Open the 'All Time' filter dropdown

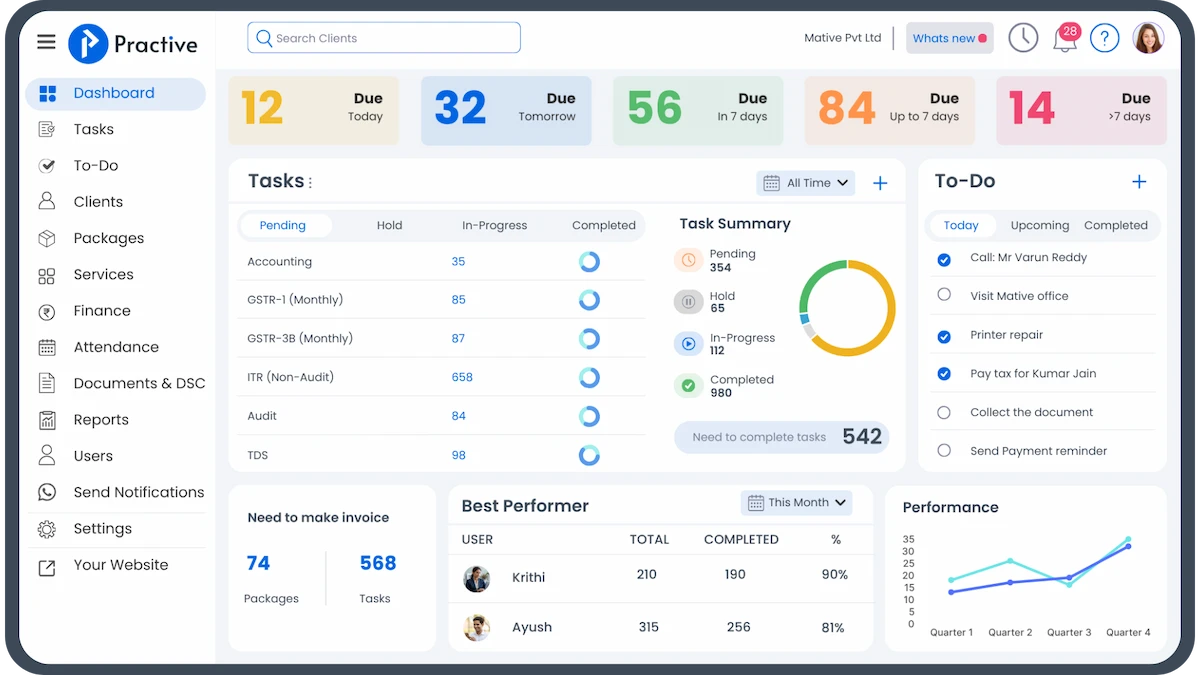806,182
